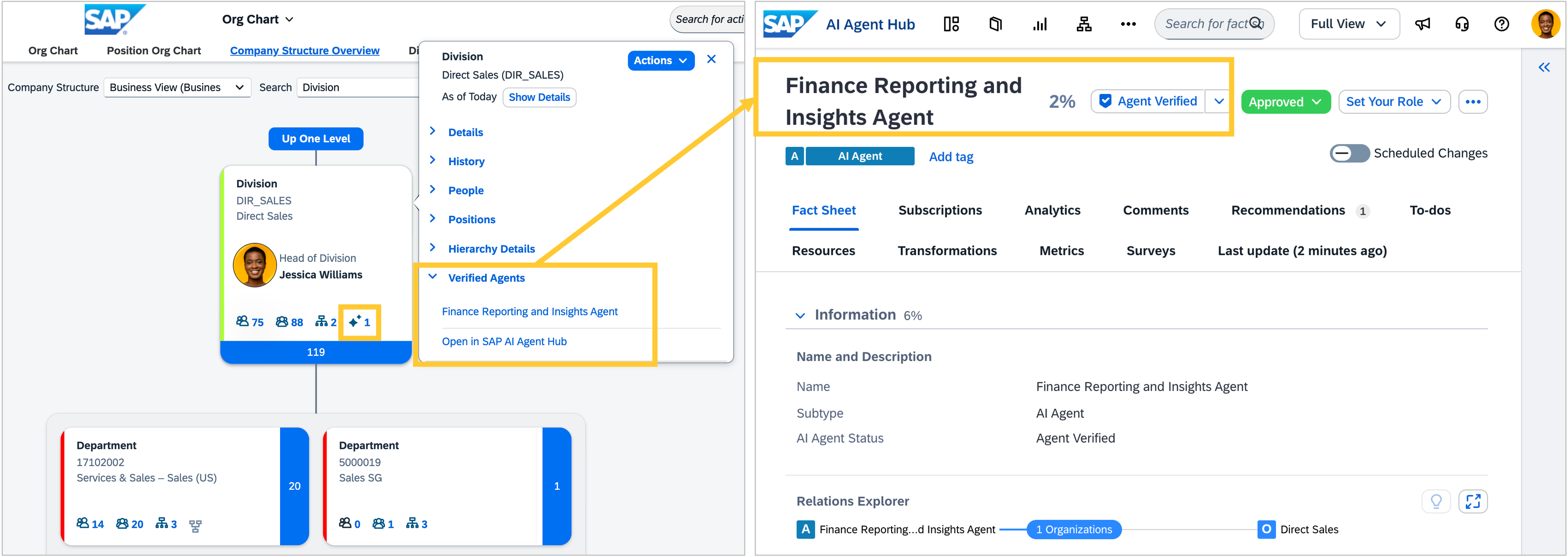Viewport: 1568px width, 557px height.
Task: Collapse the Information section
Action: (800, 316)
